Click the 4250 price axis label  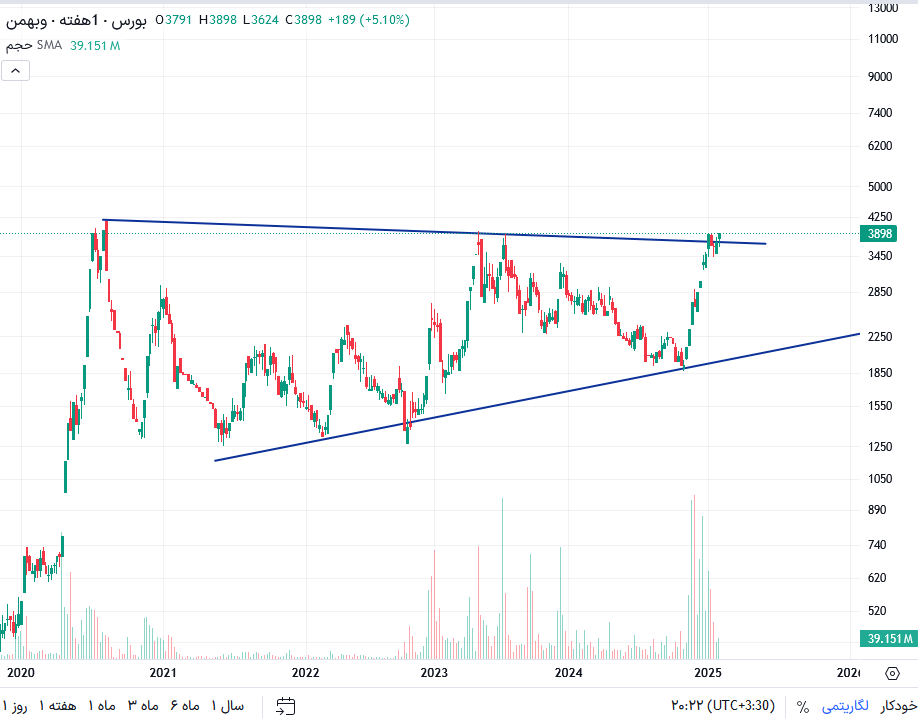[x=880, y=217]
